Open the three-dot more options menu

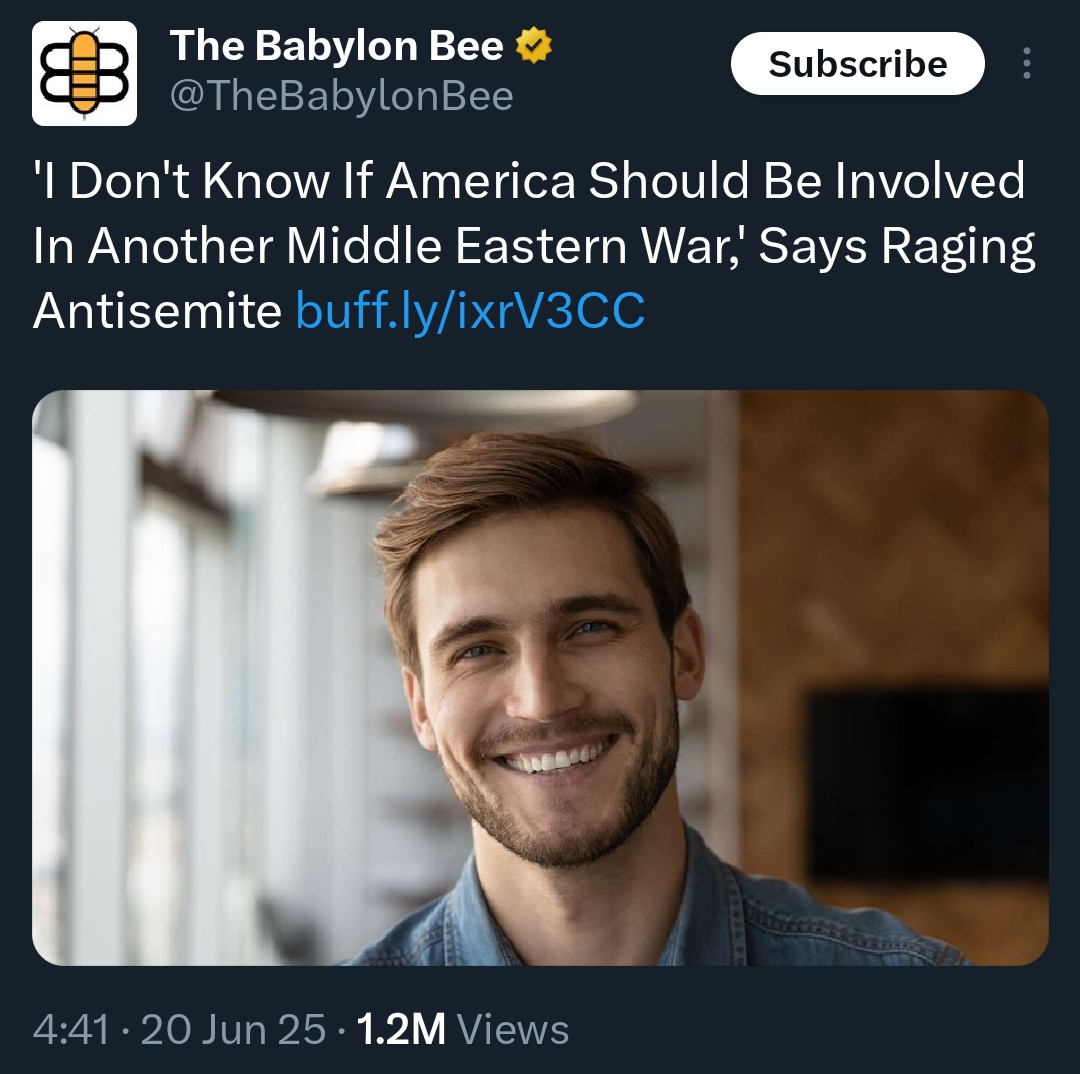1026,63
